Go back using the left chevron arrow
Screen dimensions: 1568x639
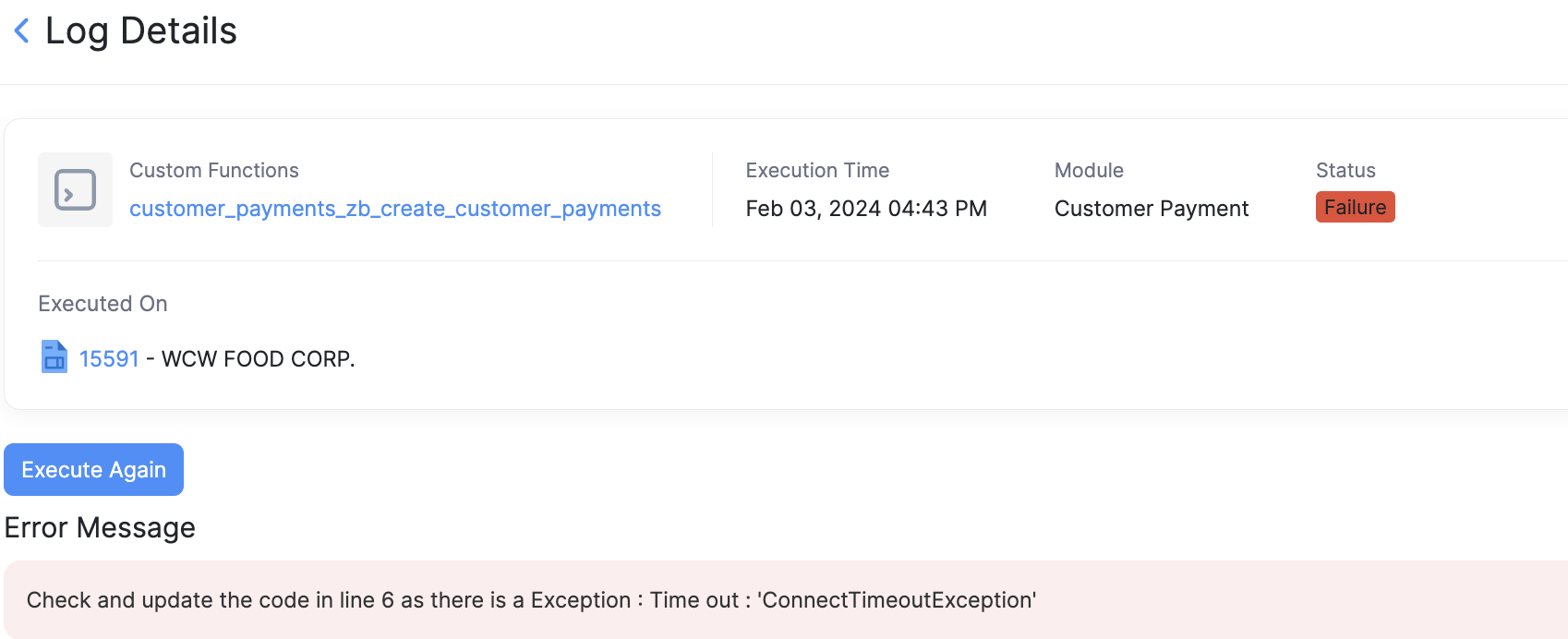[22, 31]
